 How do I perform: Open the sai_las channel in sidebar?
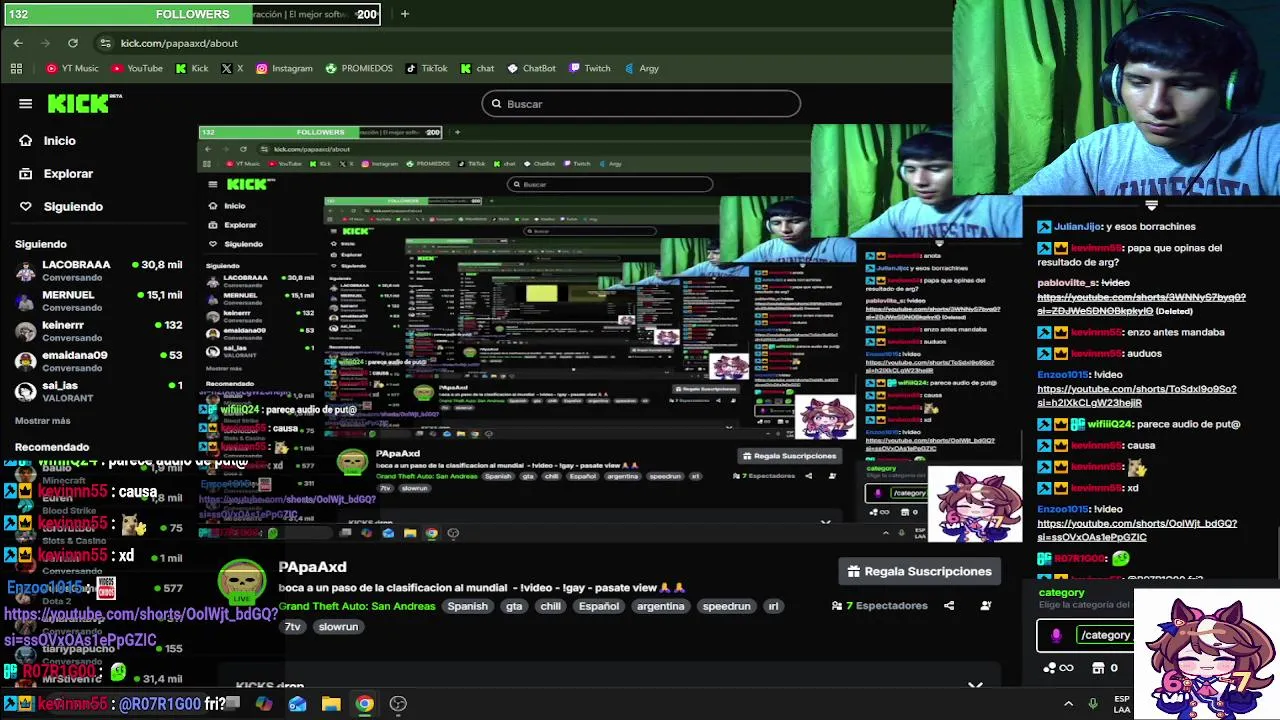(x=98, y=390)
